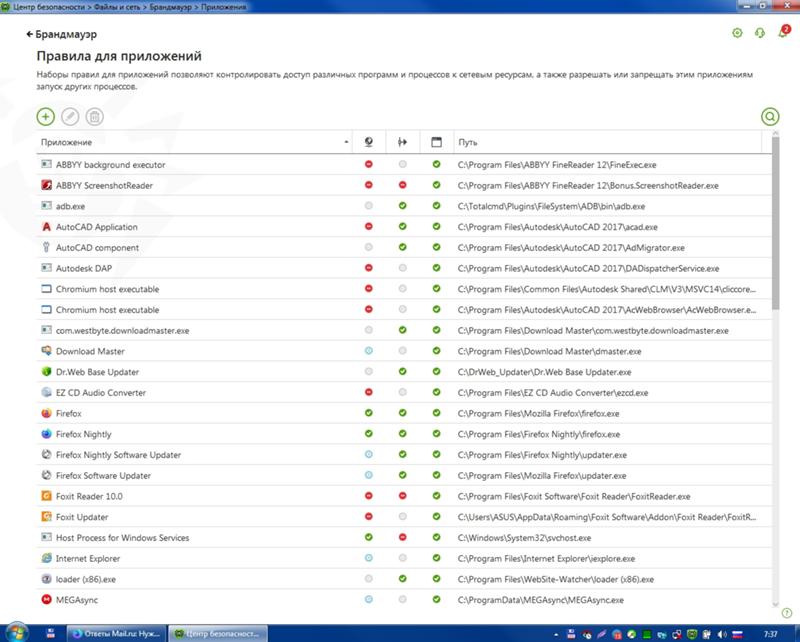
Task: Click Dr.Web Base Updater icon
Action: click(x=46, y=372)
